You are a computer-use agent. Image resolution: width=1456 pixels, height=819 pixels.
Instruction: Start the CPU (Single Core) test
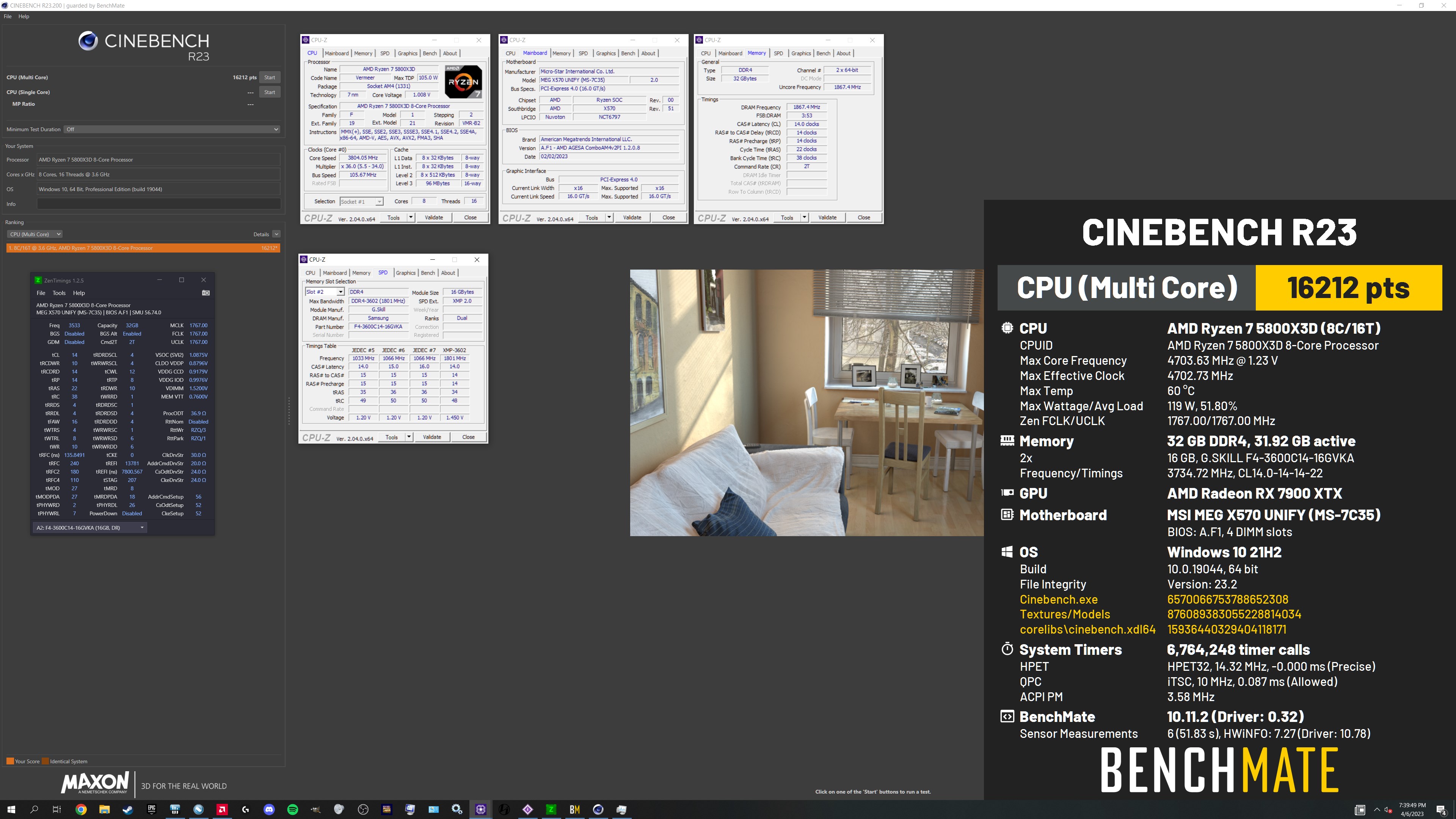click(270, 92)
